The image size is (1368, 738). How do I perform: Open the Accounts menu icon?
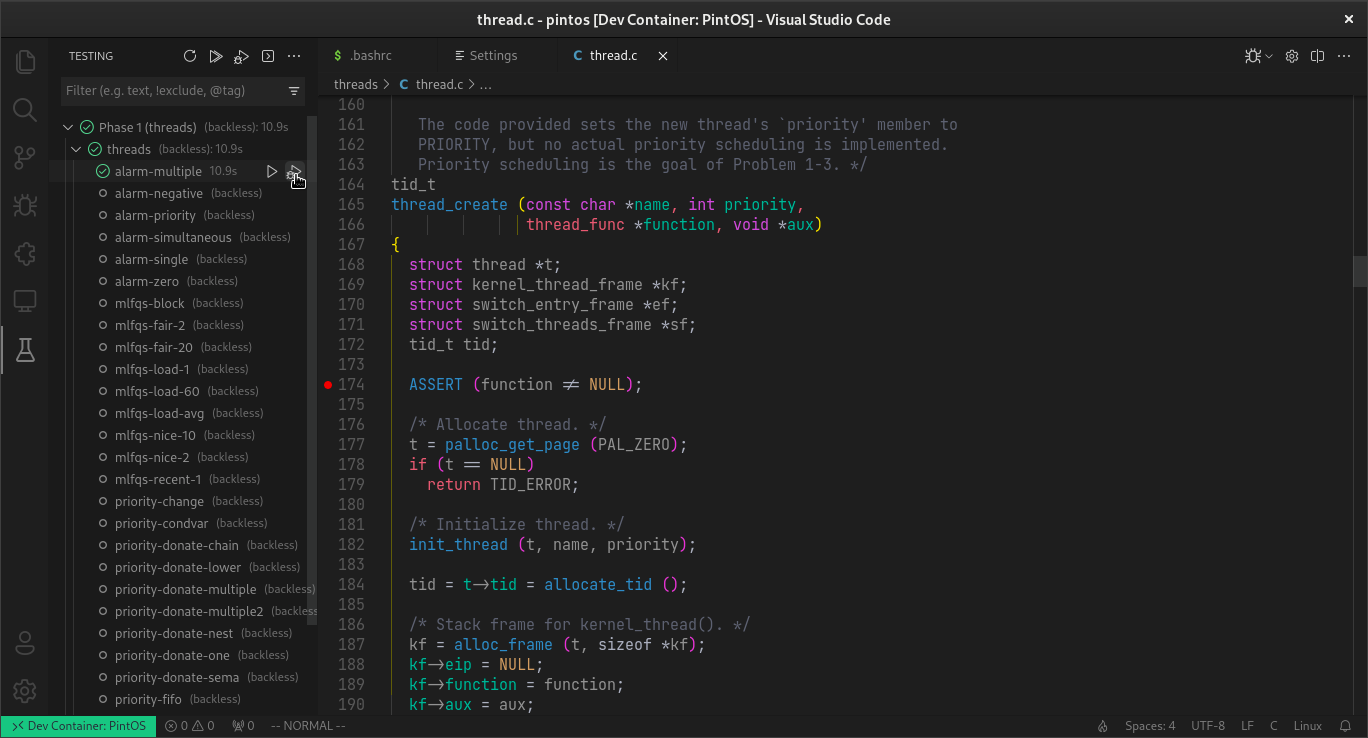point(25,643)
